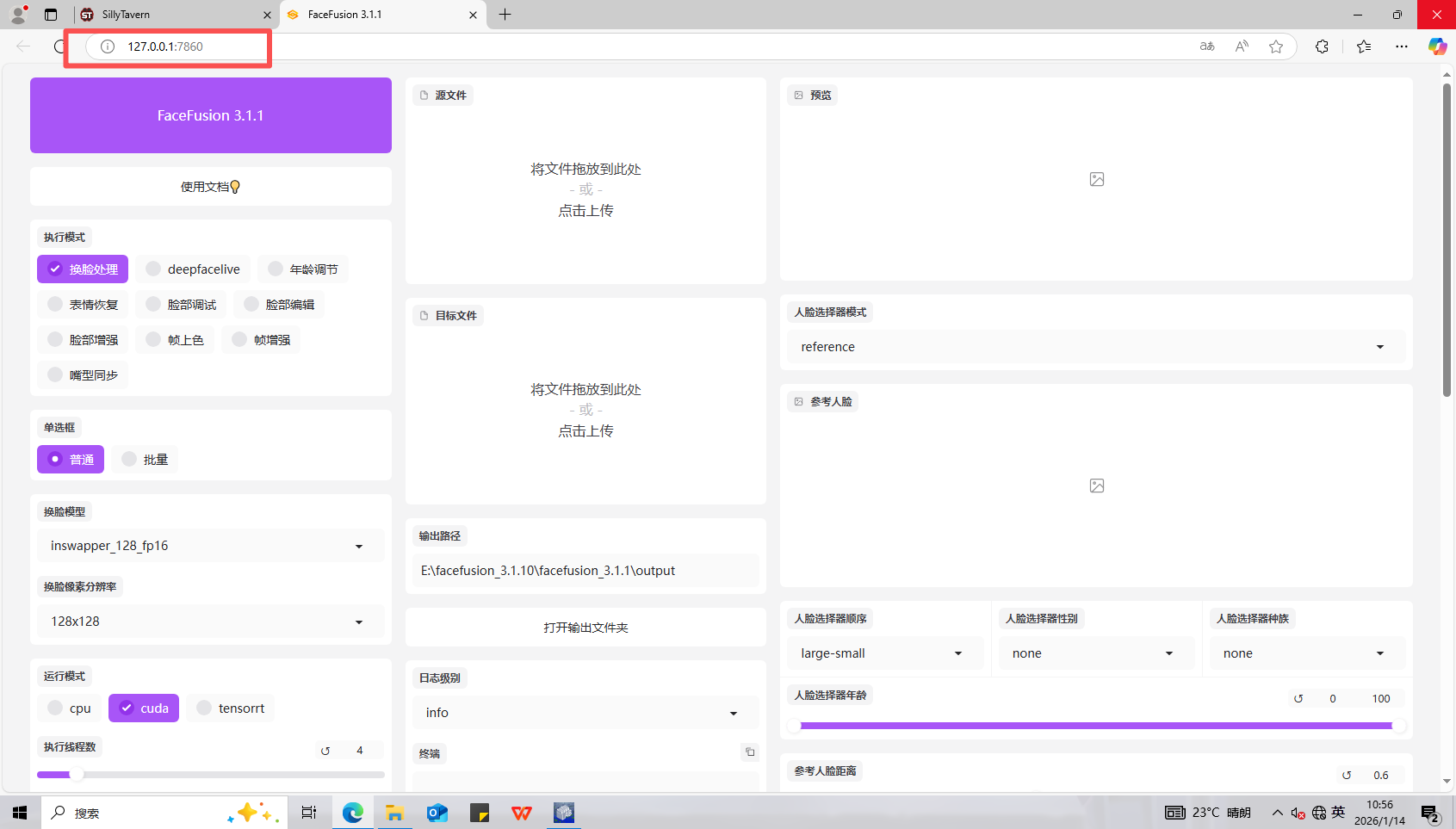Enable the 嘴型同步 mode
This screenshot has height=829, width=1456.
pos(83,375)
